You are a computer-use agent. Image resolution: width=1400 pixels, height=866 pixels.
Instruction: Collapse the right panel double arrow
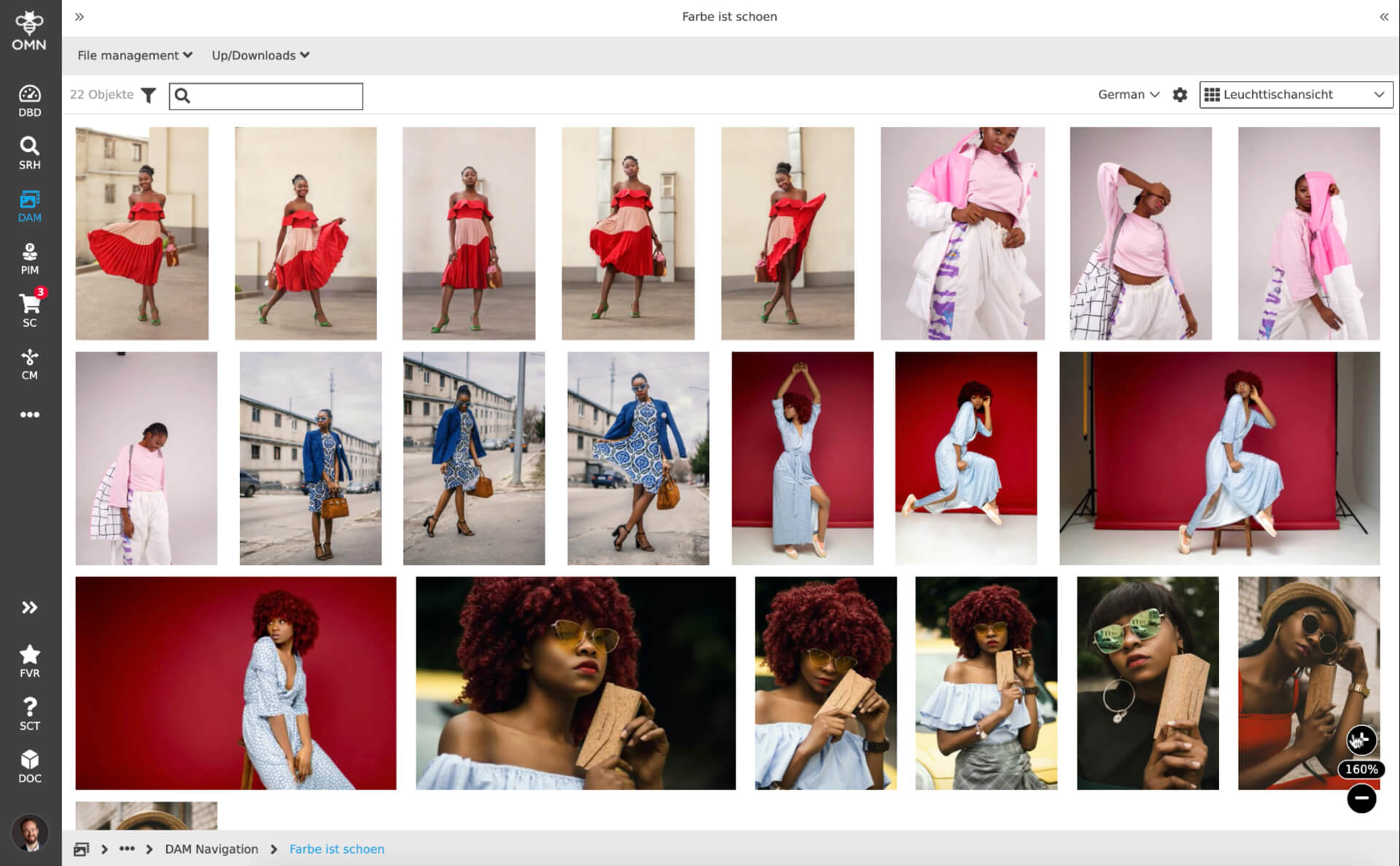tap(1383, 17)
